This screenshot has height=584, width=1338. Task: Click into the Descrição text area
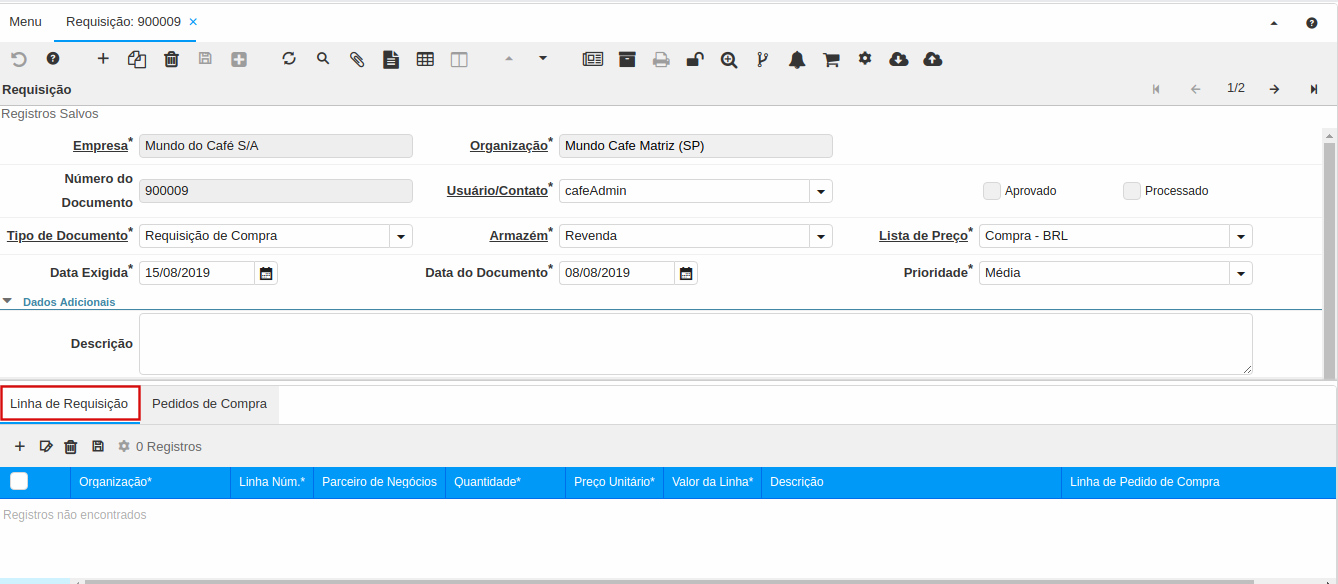tap(695, 343)
